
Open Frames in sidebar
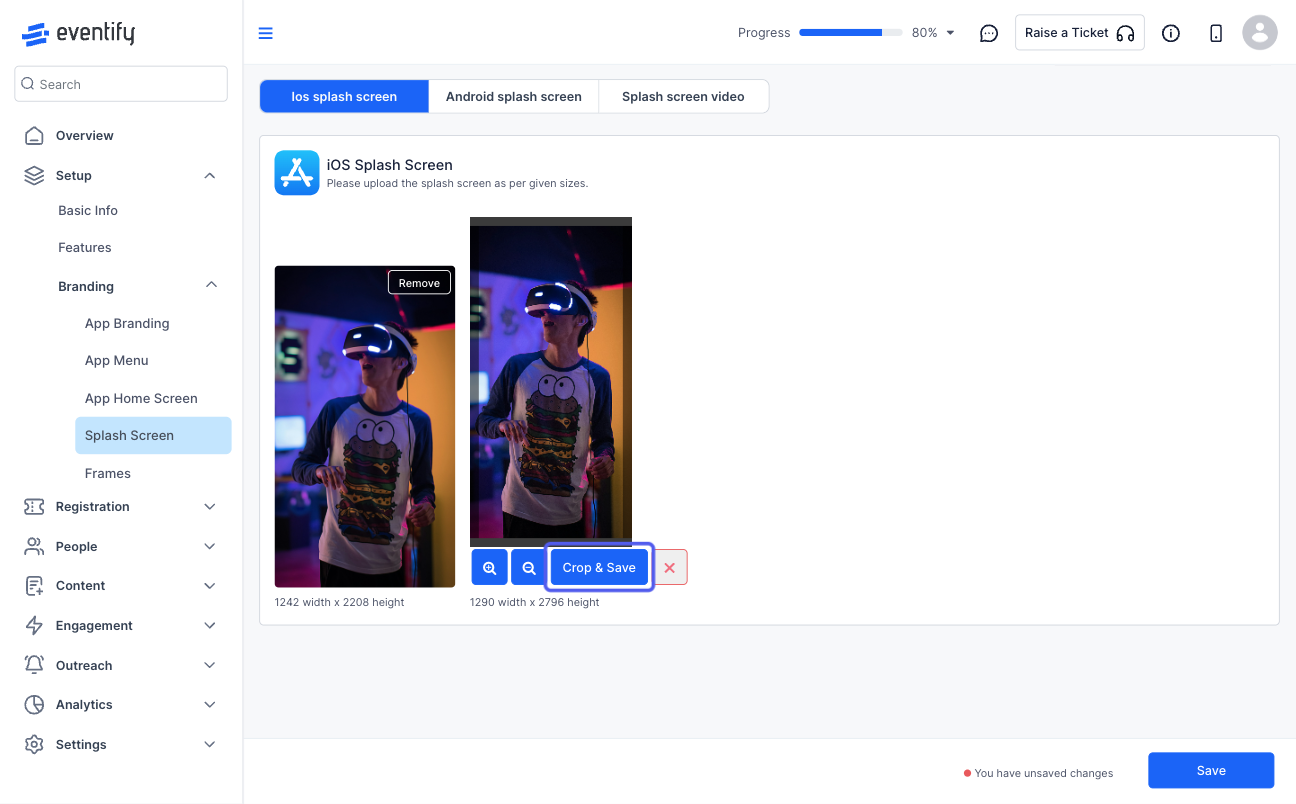click(x=108, y=474)
